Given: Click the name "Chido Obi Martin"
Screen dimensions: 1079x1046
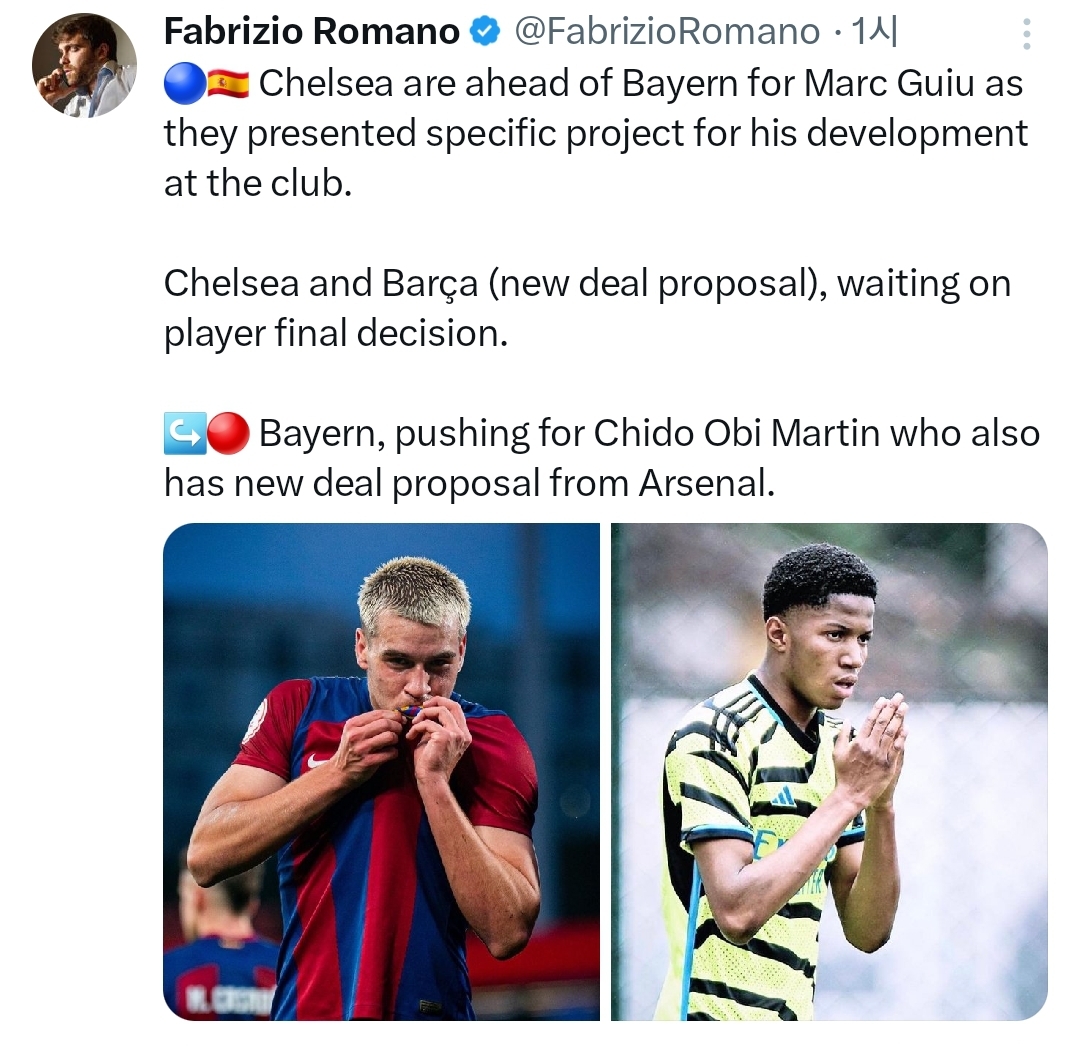Looking at the screenshot, I should [x=736, y=434].
